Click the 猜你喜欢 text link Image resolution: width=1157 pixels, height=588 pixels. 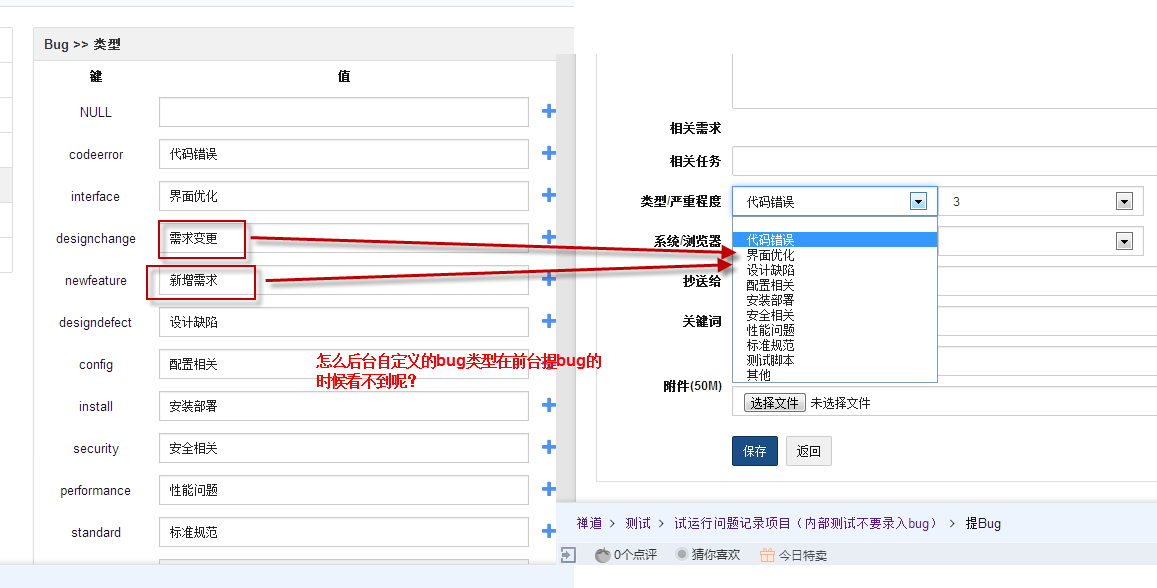716,555
